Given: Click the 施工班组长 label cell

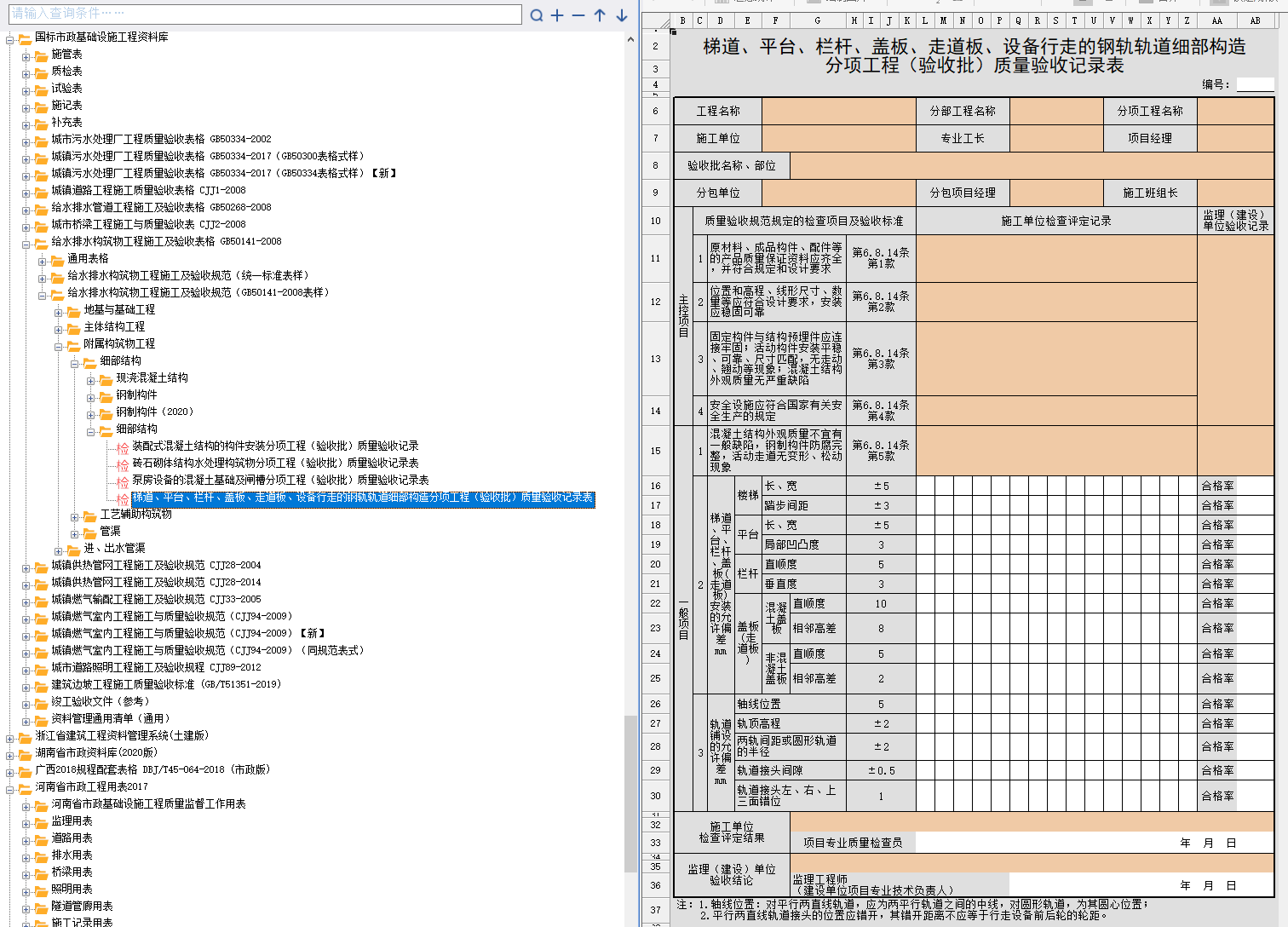Looking at the screenshot, I should pos(1150,193).
